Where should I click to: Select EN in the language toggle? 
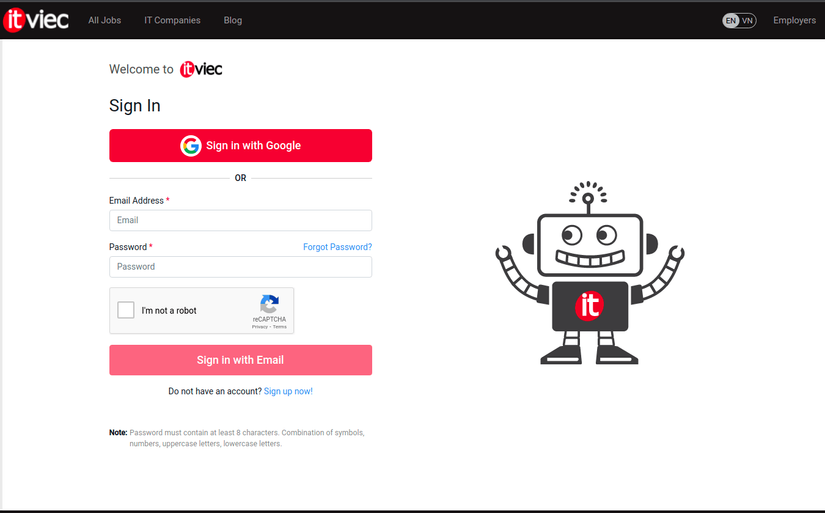point(731,21)
